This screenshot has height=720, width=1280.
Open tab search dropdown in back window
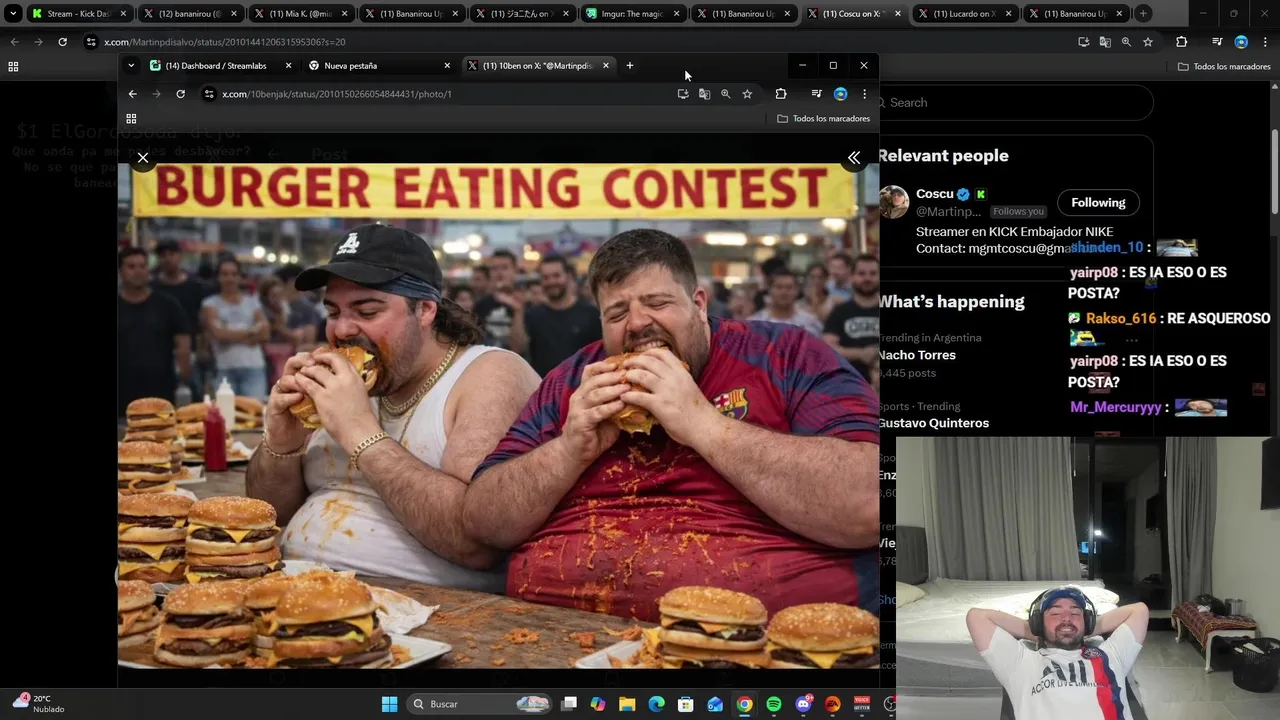13,14
